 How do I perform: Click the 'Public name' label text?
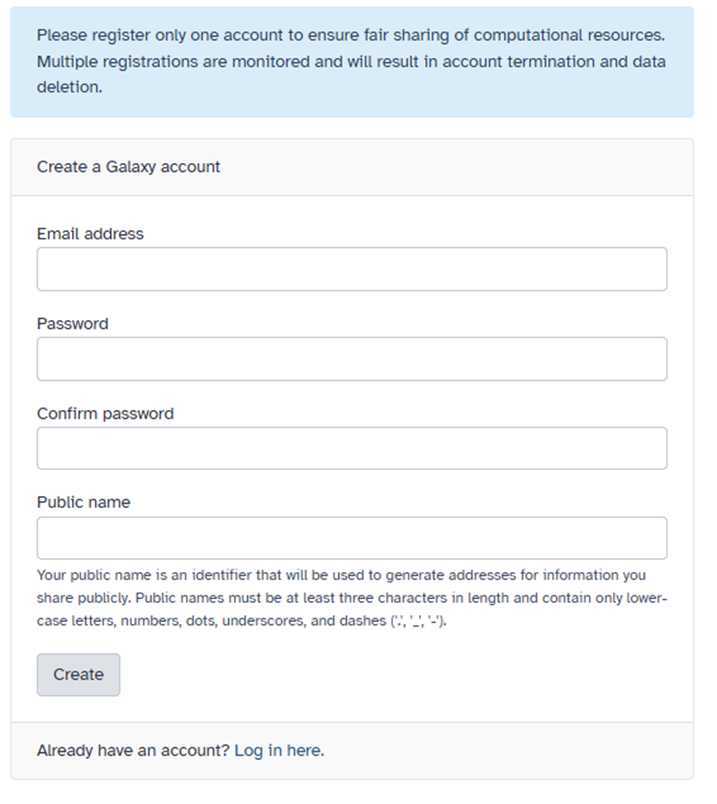coord(83,502)
